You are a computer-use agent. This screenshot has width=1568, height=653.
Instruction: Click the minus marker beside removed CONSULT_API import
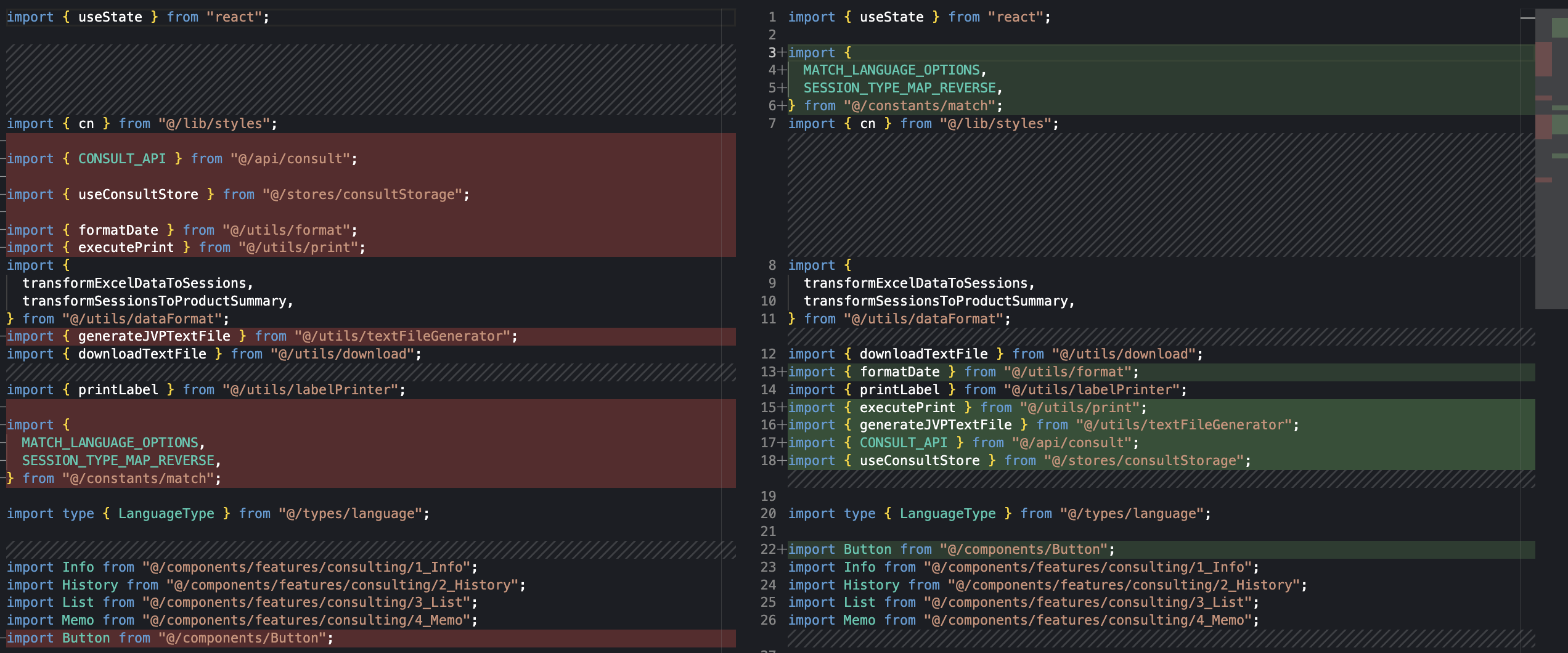point(3,159)
